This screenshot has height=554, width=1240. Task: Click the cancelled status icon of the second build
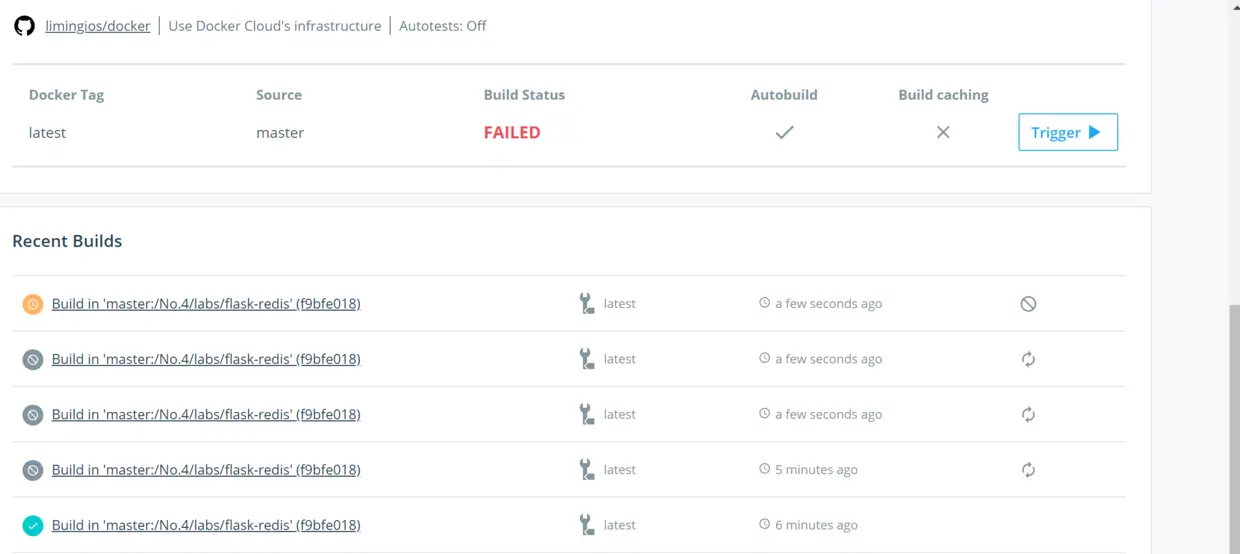pos(33,359)
